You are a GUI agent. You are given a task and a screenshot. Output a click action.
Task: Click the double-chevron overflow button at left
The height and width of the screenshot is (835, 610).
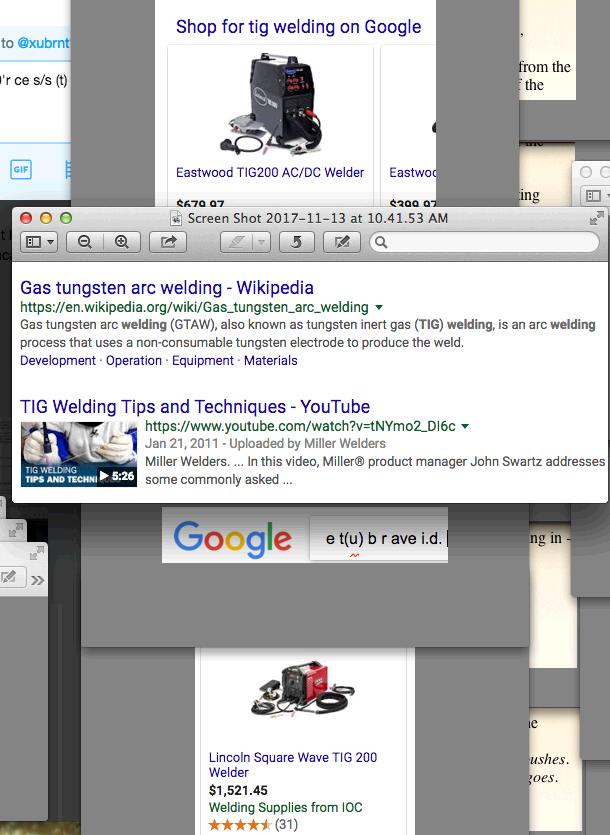(x=37, y=580)
